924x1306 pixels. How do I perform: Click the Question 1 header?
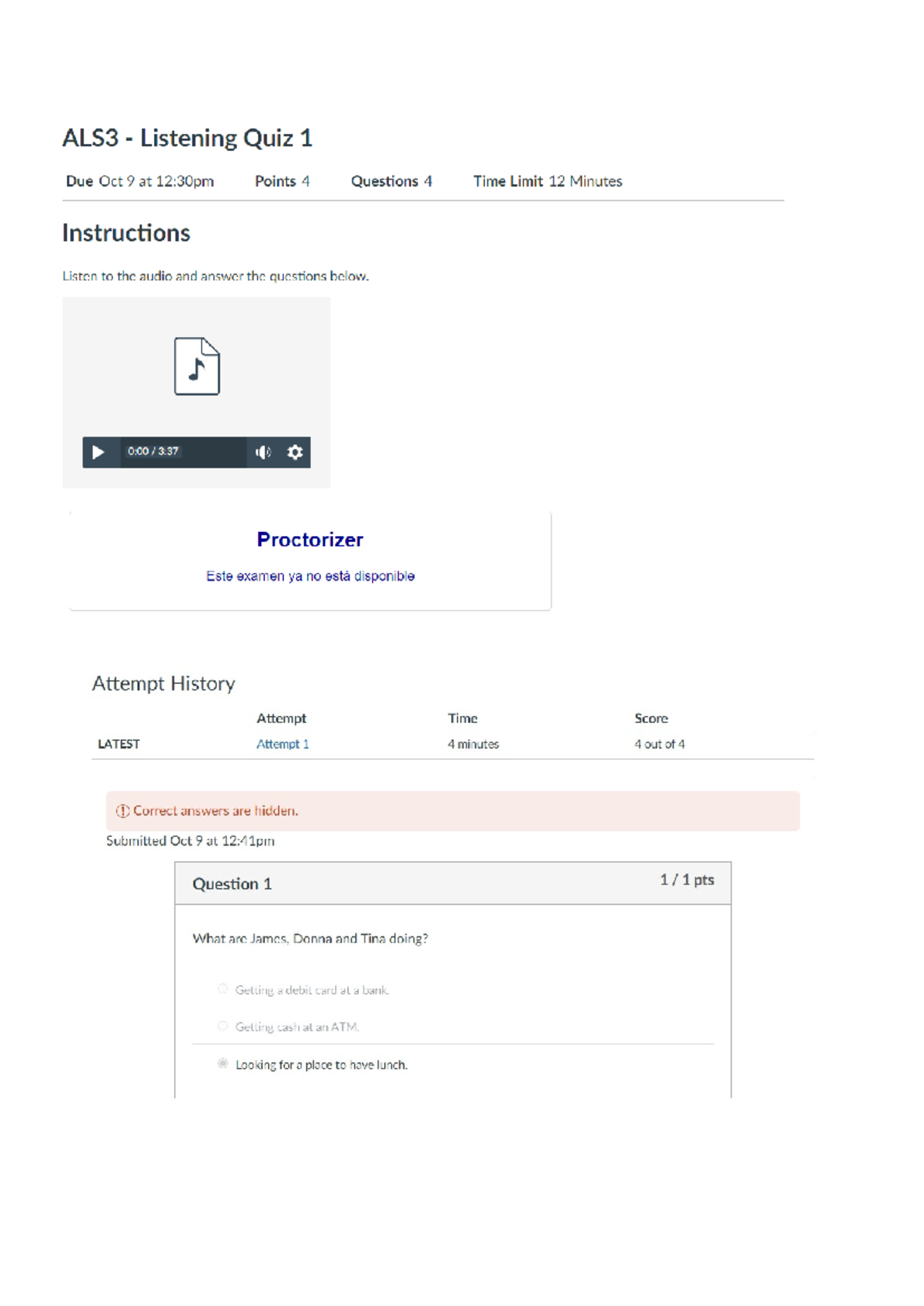pos(232,884)
